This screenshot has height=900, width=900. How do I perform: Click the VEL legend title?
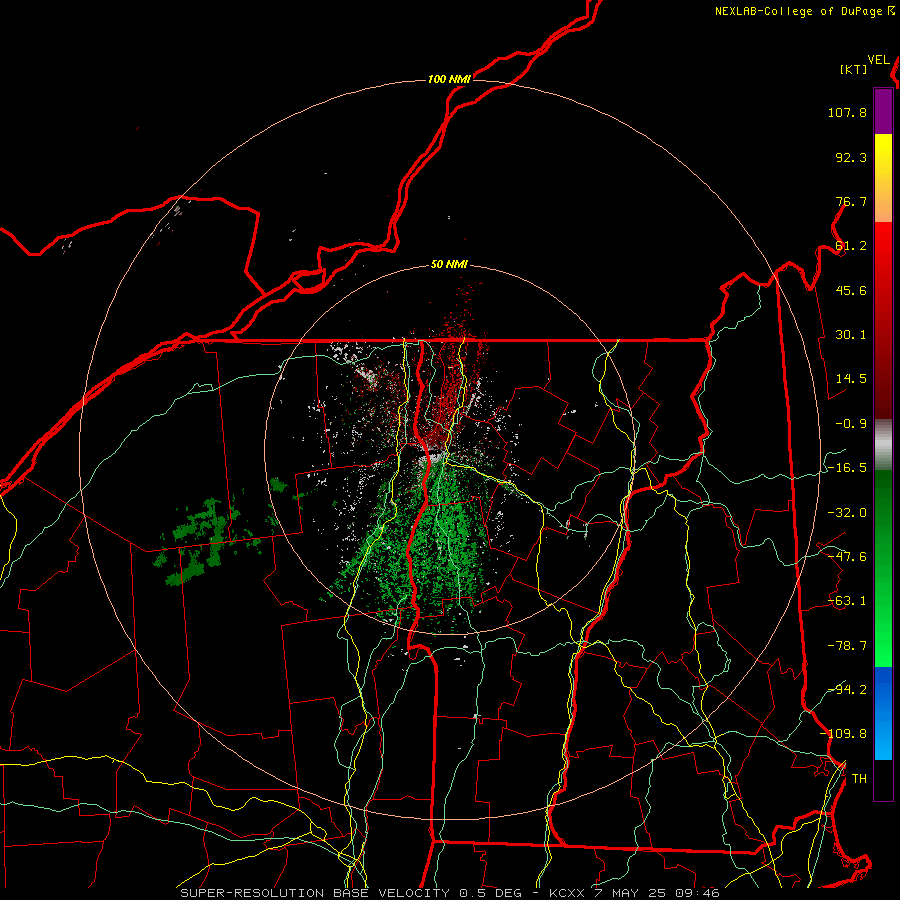pos(878,60)
